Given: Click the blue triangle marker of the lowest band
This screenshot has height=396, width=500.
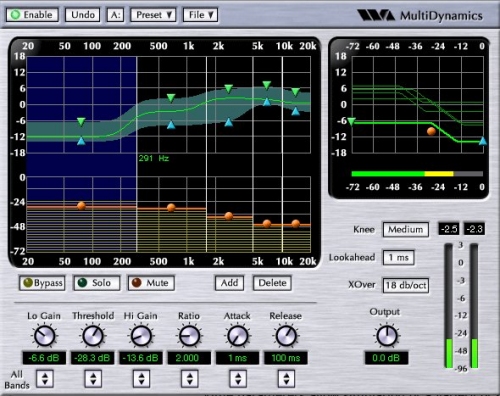Looking at the screenshot, I should [x=81, y=141].
